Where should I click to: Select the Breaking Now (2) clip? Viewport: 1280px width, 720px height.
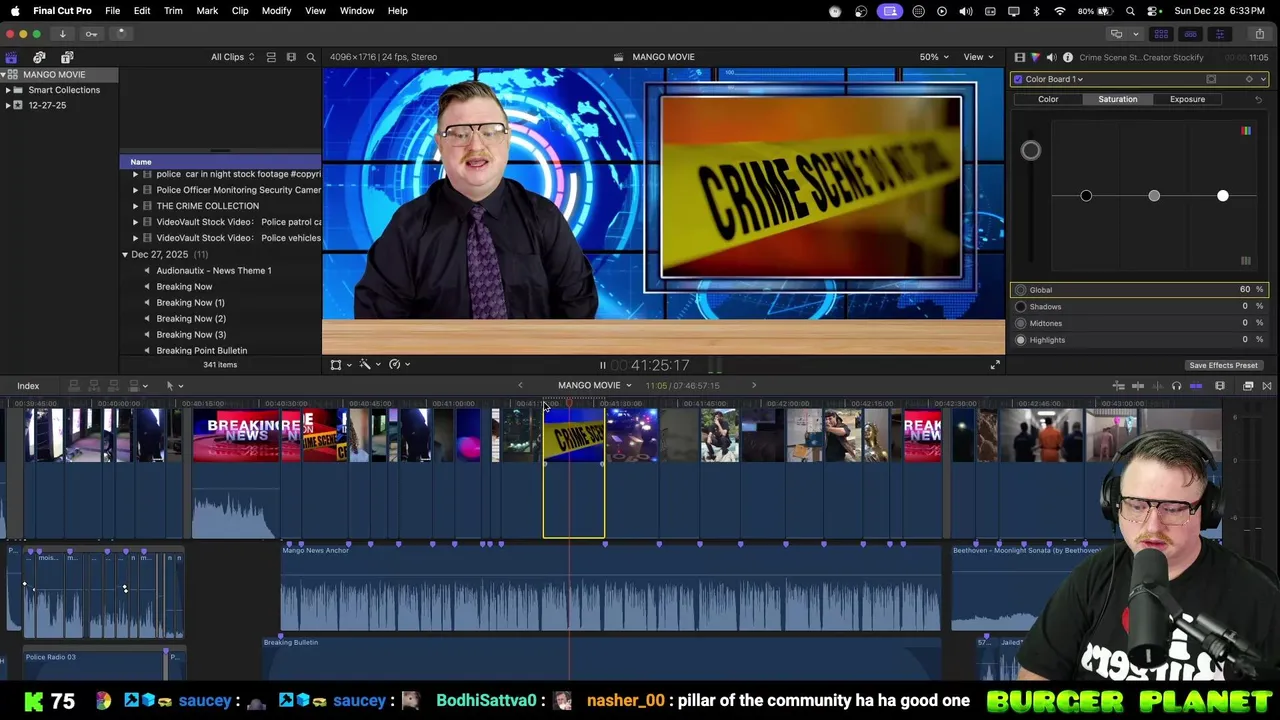(x=190, y=319)
